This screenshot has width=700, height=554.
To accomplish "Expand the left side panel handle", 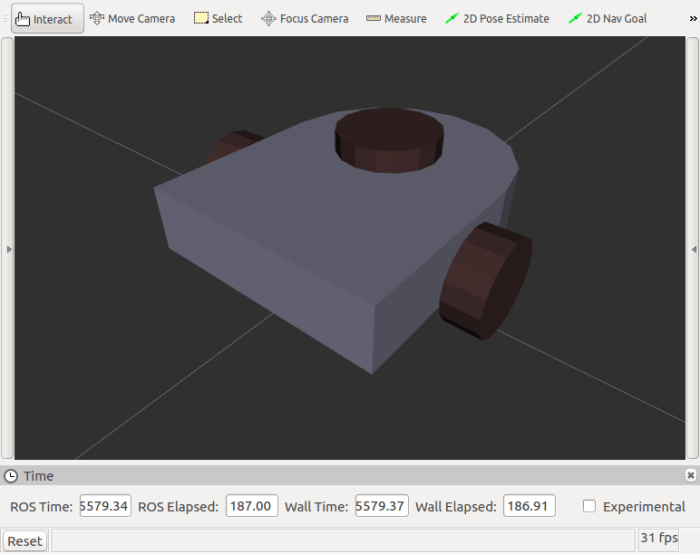I will pos(6,249).
